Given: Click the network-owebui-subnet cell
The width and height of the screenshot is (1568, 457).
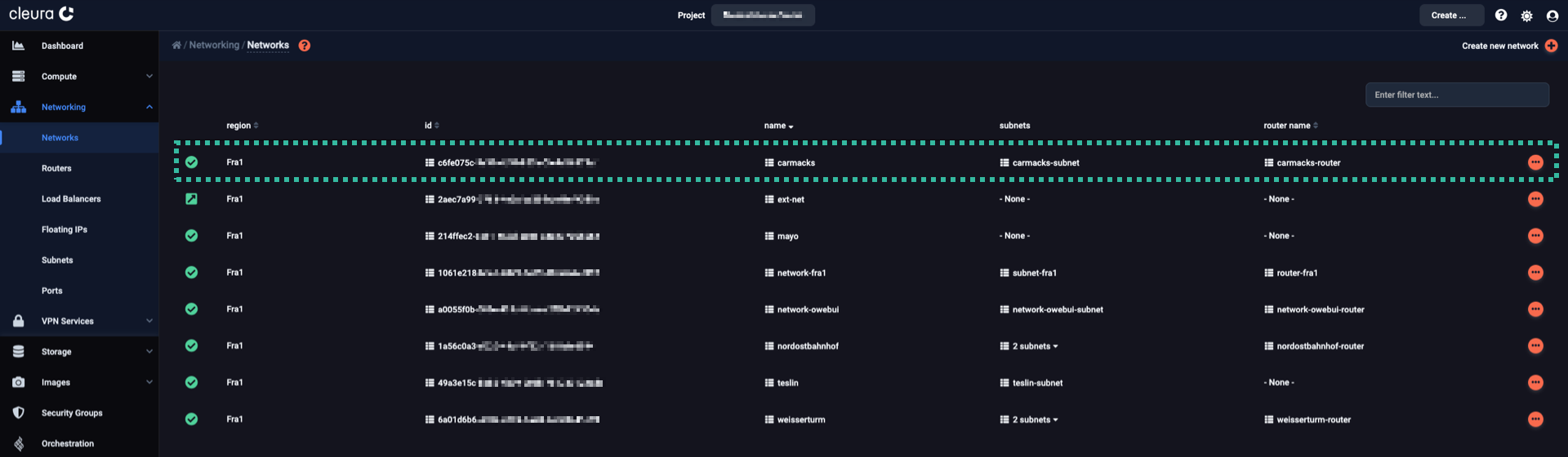Looking at the screenshot, I should [x=1051, y=310].
